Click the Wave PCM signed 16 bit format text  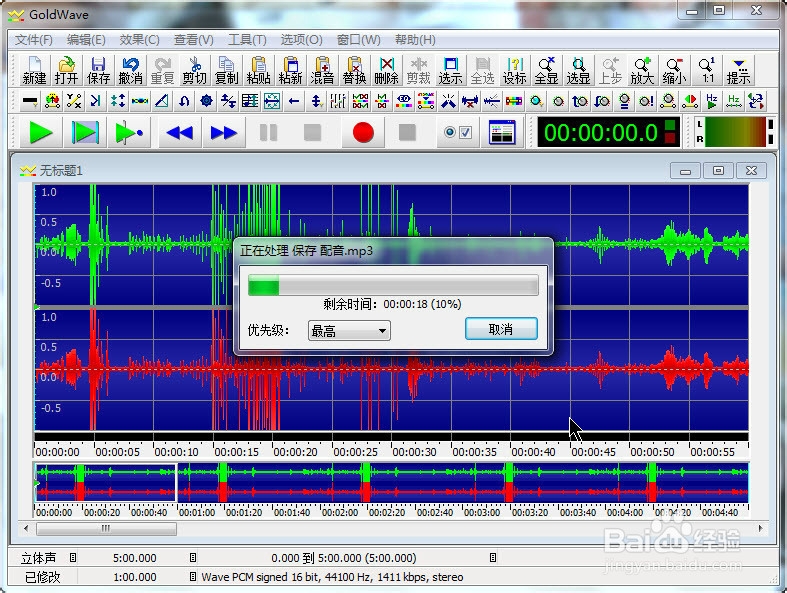point(332,577)
